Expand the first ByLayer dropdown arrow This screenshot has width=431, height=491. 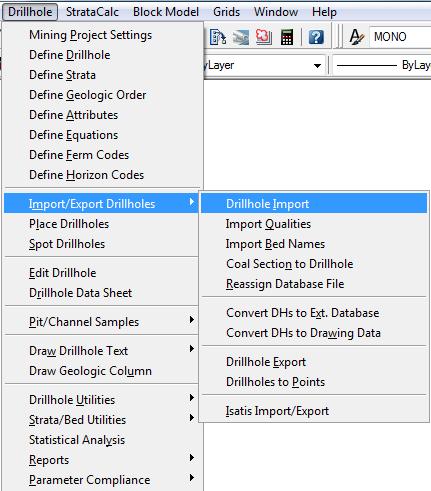pos(318,65)
